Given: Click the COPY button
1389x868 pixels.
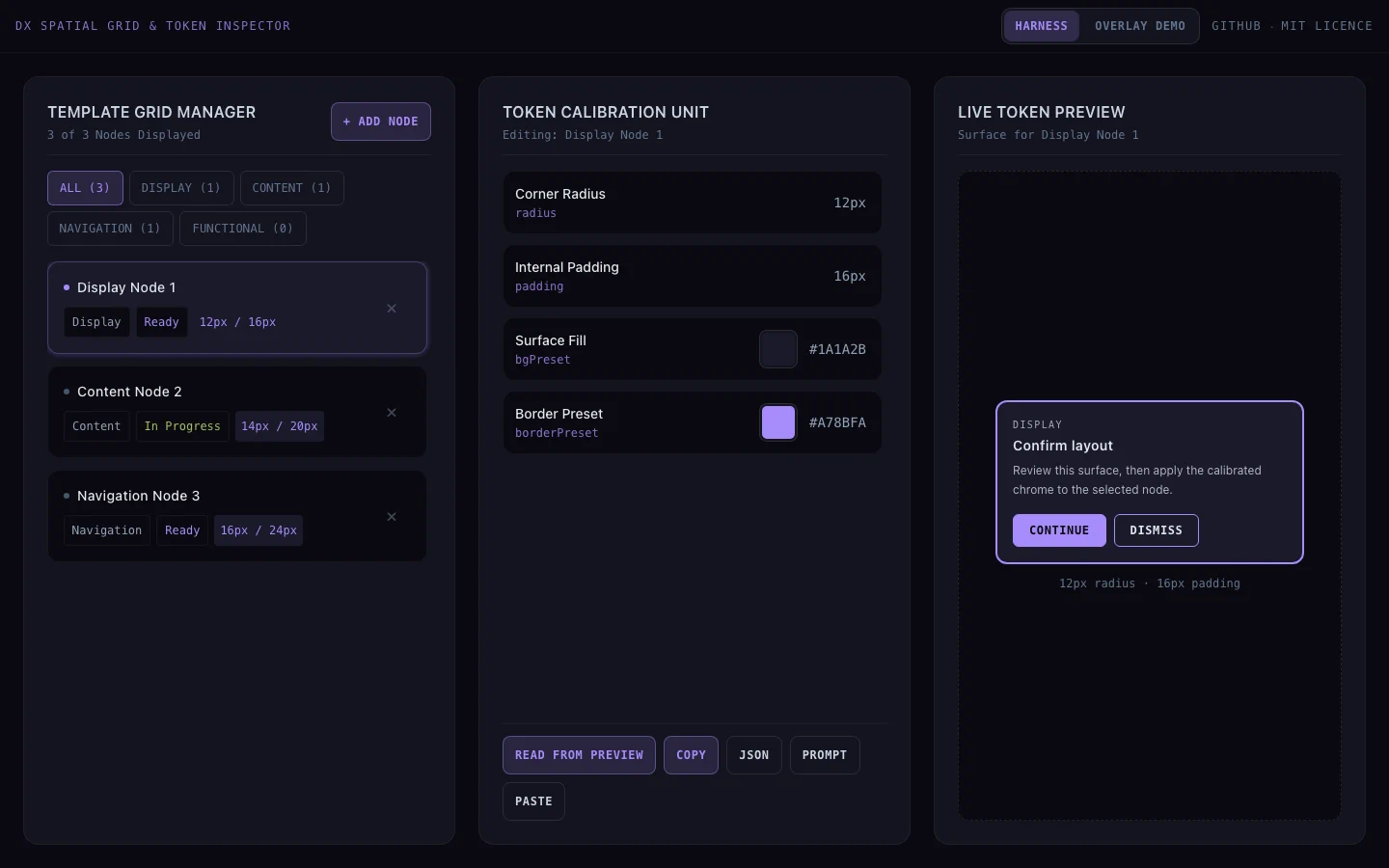Looking at the screenshot, I should pos(691,755).
